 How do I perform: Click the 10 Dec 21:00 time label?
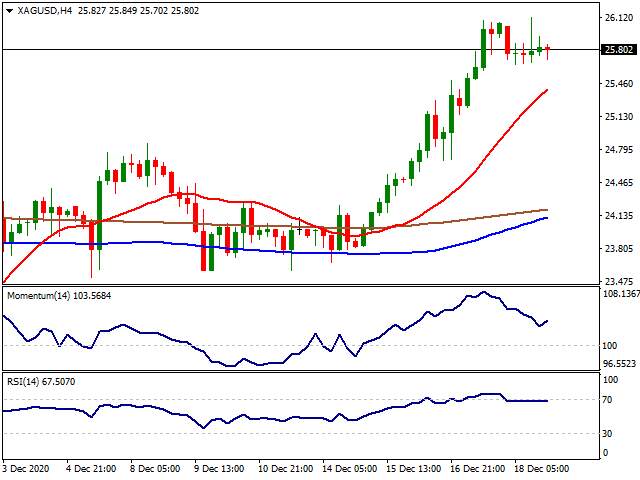(286, 469)
